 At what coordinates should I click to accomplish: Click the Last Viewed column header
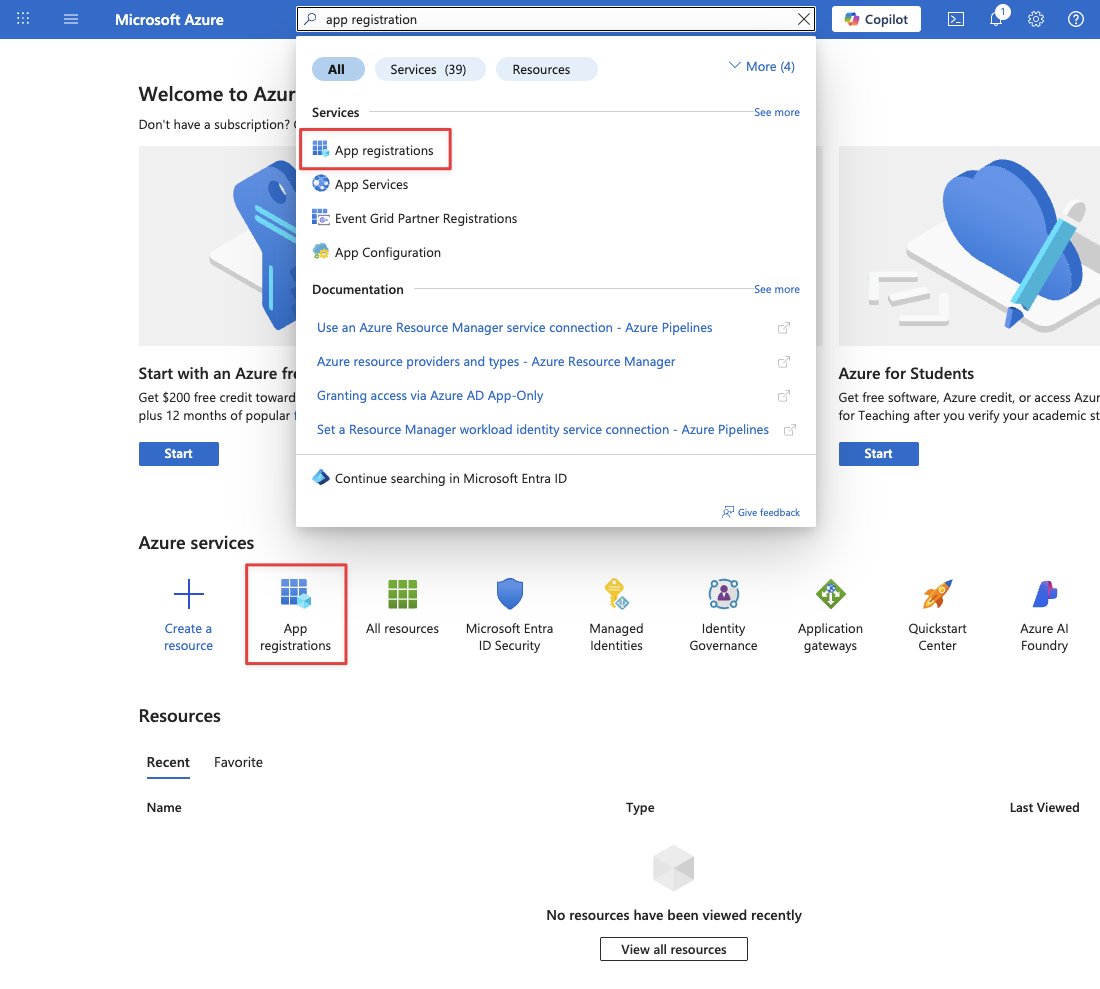click(1044, 807)
